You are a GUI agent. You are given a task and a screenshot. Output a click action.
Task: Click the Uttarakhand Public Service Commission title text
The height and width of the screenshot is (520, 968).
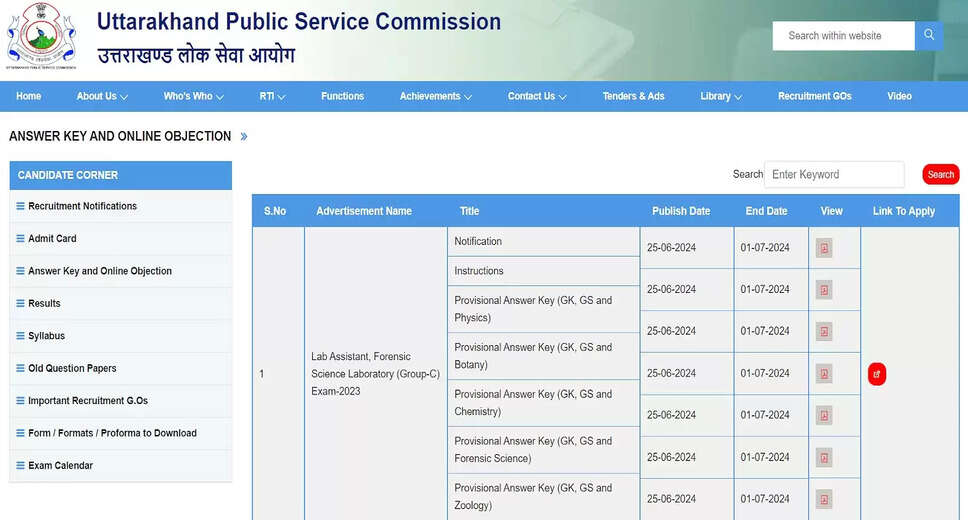(x=299, y=22)
